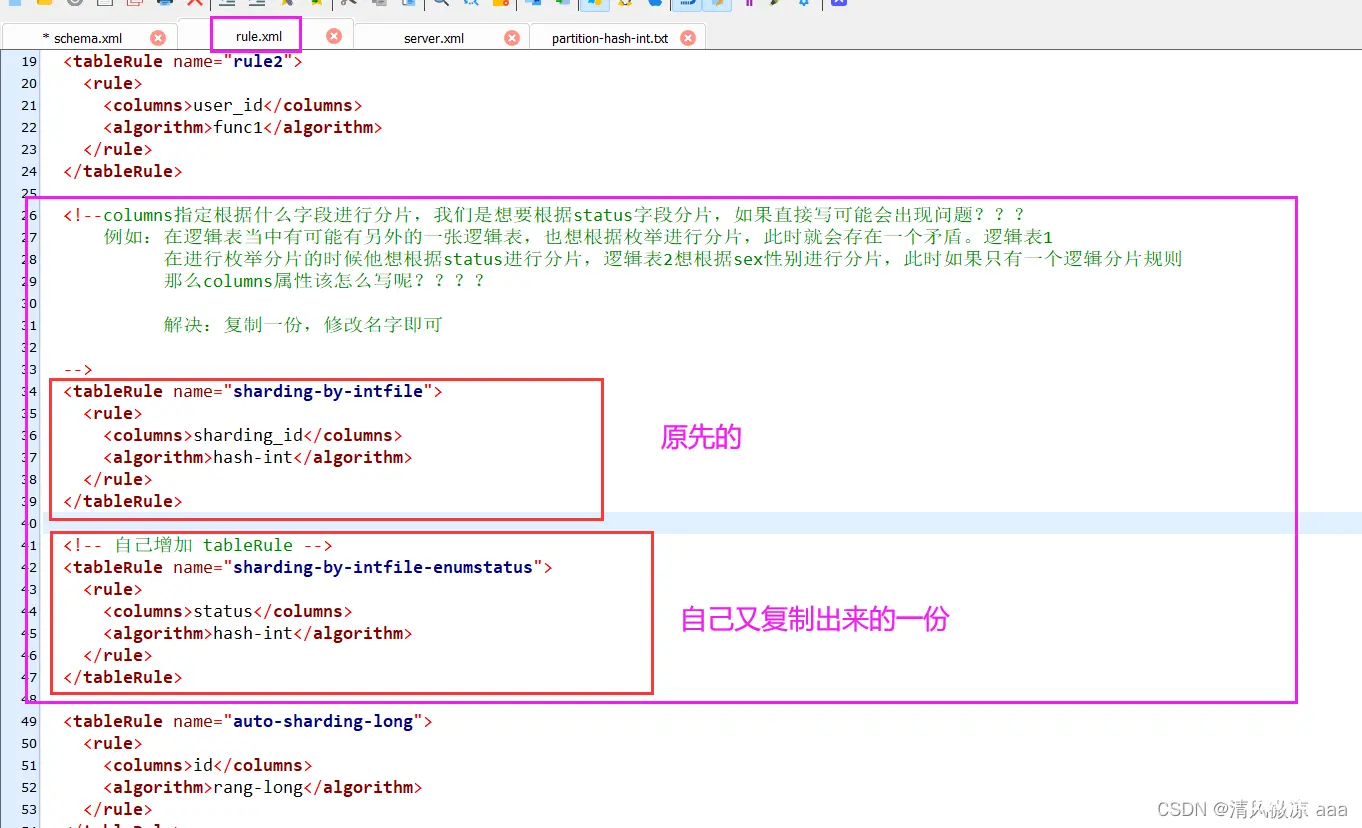Click the status columns line
This screenshot has height=828, width=1362.
[x=228, y=611]
